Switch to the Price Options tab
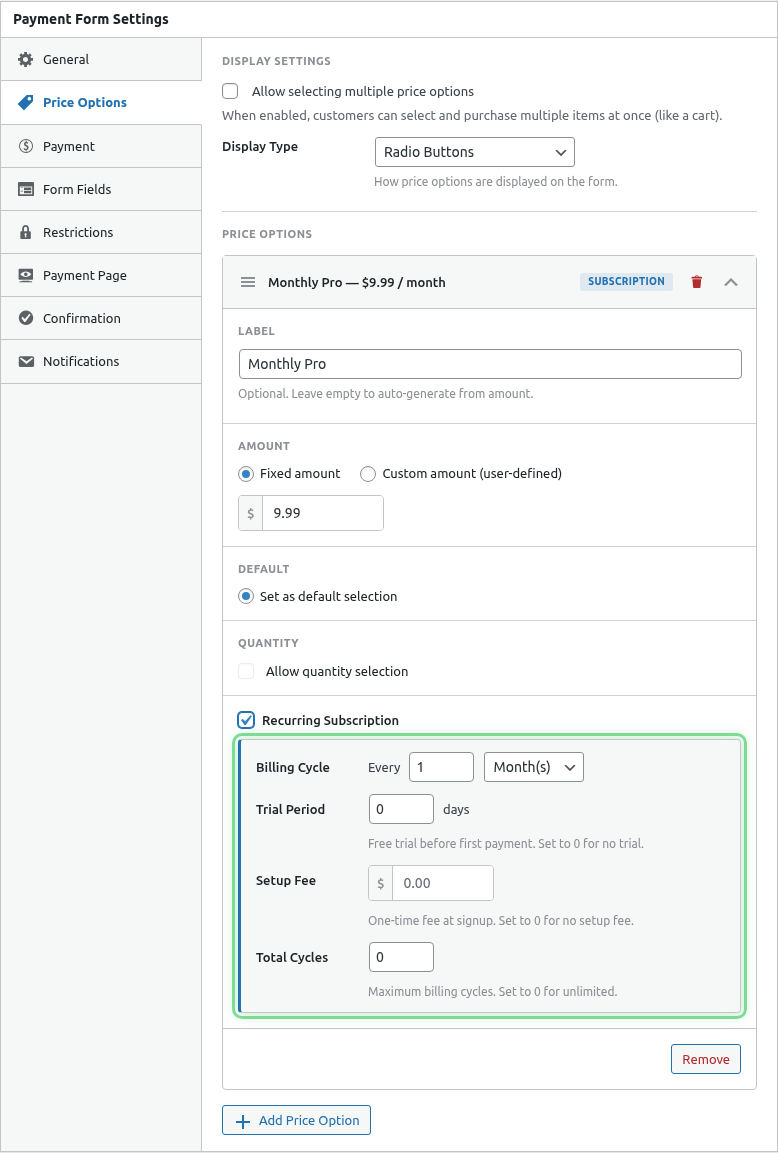 [x=84, y=102]
